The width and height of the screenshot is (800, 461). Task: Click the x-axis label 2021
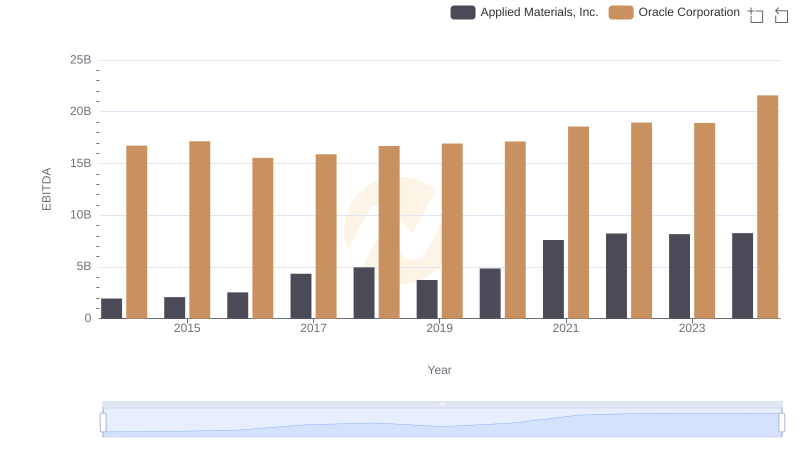(x=566, y=328)
